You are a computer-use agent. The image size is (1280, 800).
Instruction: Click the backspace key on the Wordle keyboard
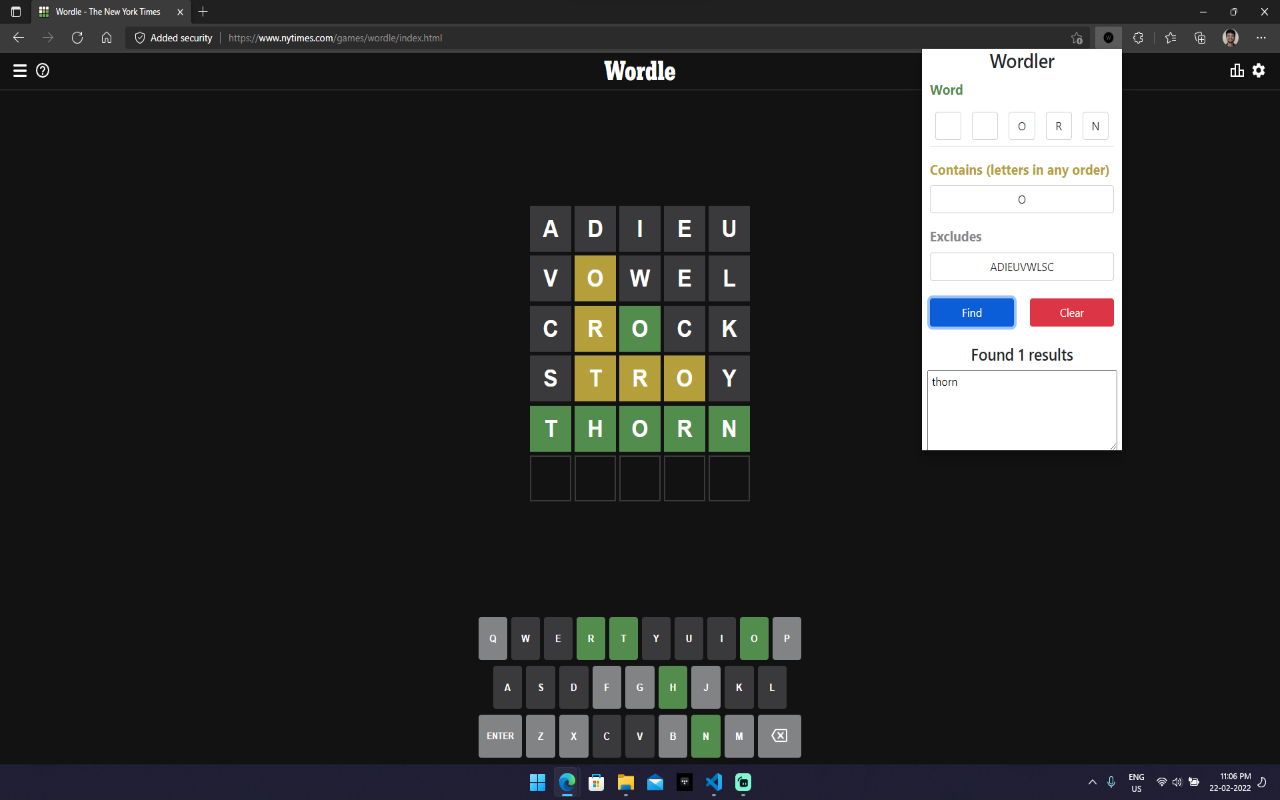click(778, 735)
